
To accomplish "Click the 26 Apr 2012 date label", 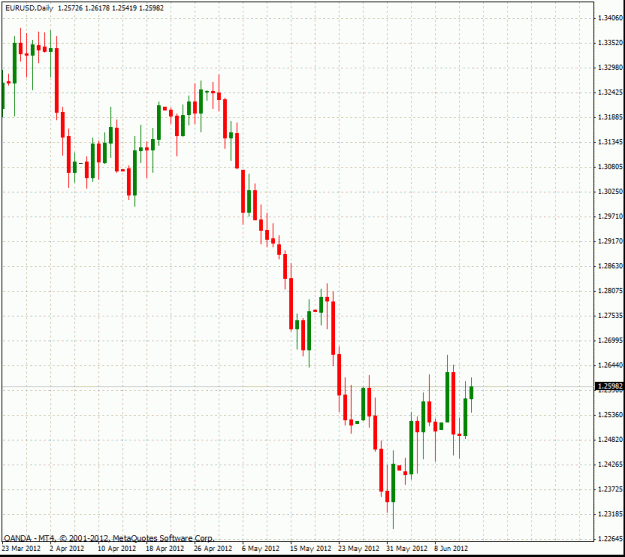I will click(213, 548).
